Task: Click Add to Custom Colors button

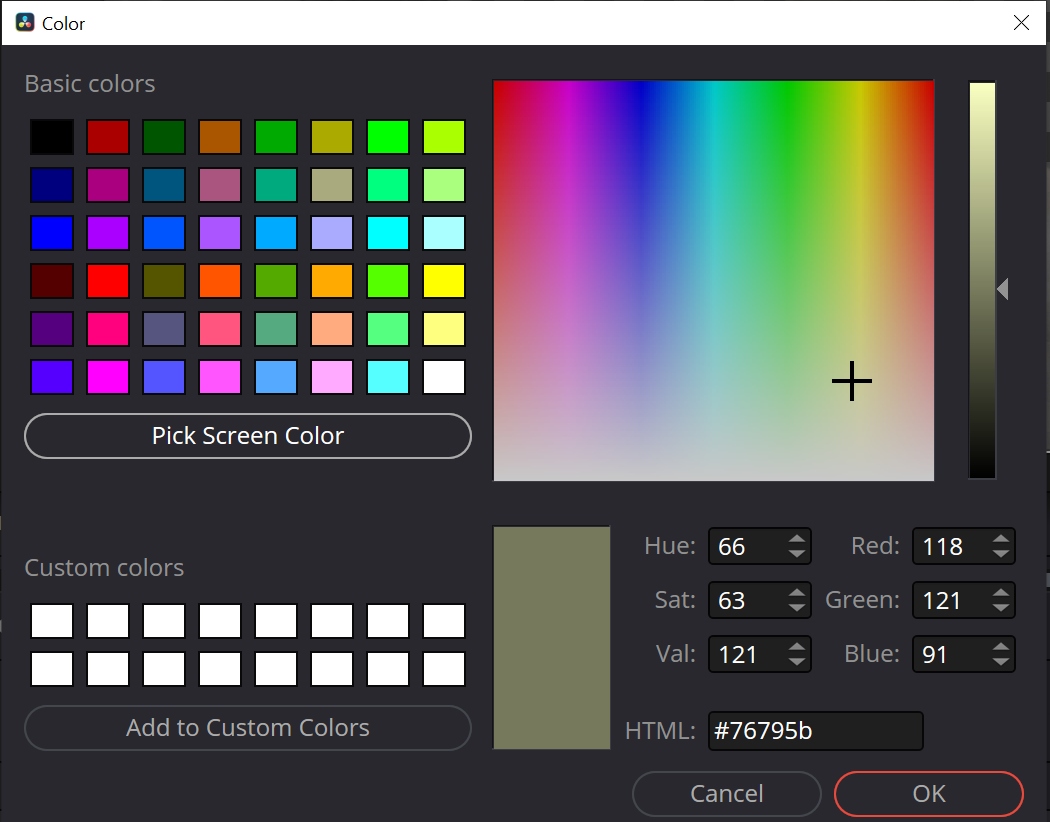Action: coord(247,728)
